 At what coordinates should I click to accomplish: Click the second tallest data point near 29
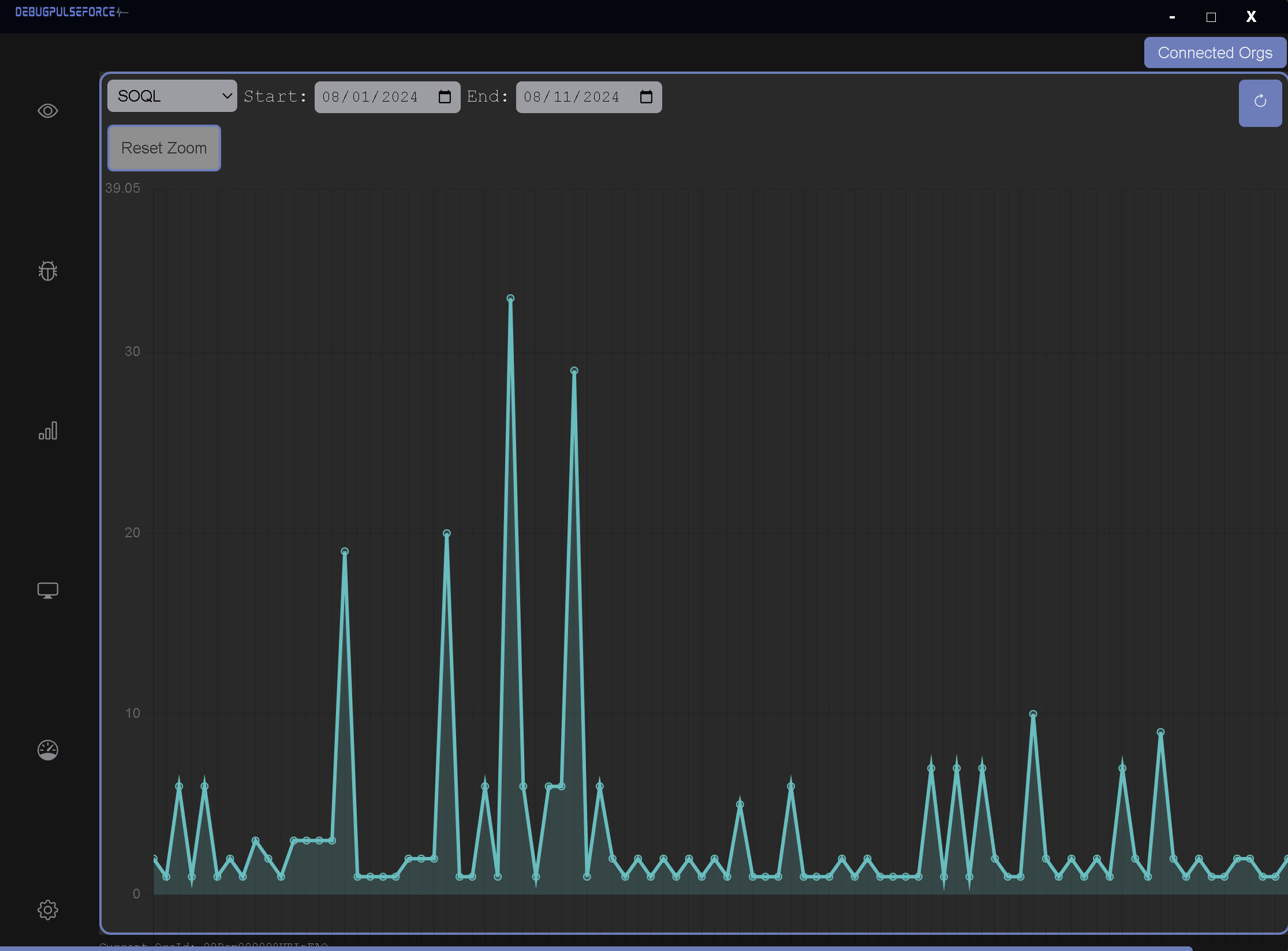coord(574,370)
